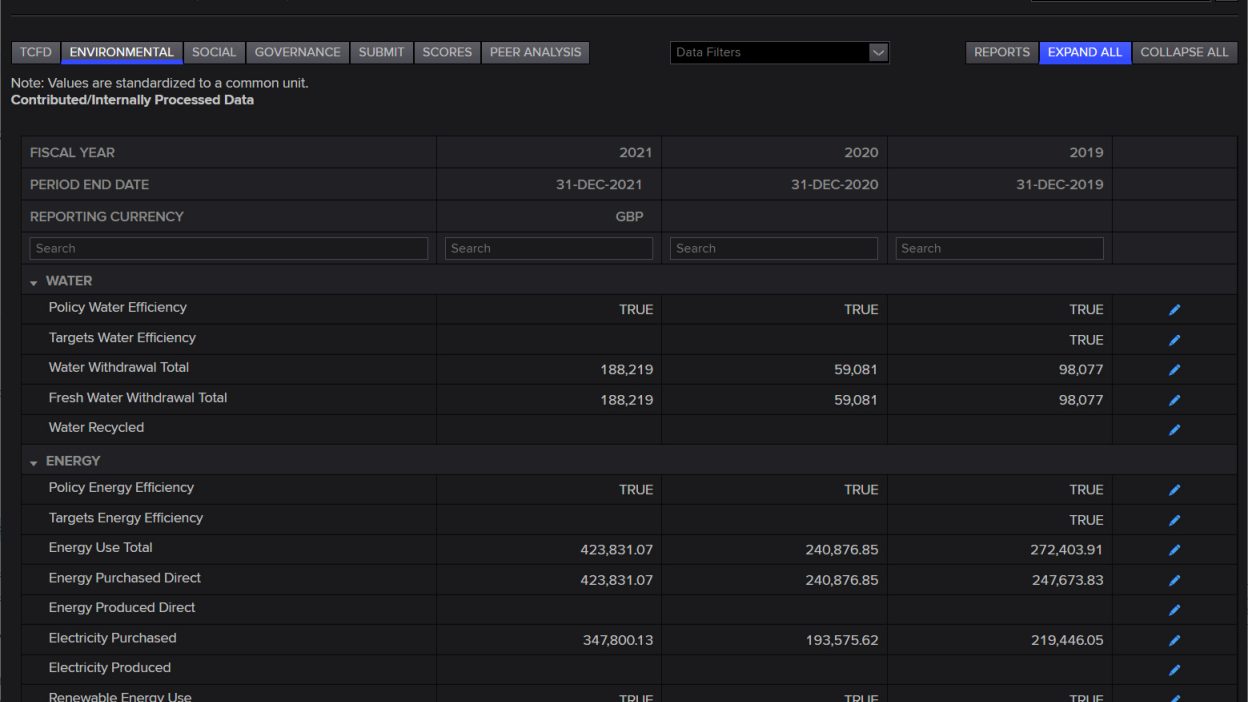Open the REPORTS panel
Image resolution: width=1248 pixels, height=702 pixels.
1001,52
